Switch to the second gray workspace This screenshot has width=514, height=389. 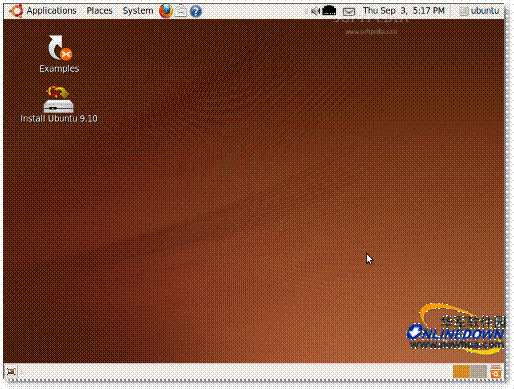478,371
